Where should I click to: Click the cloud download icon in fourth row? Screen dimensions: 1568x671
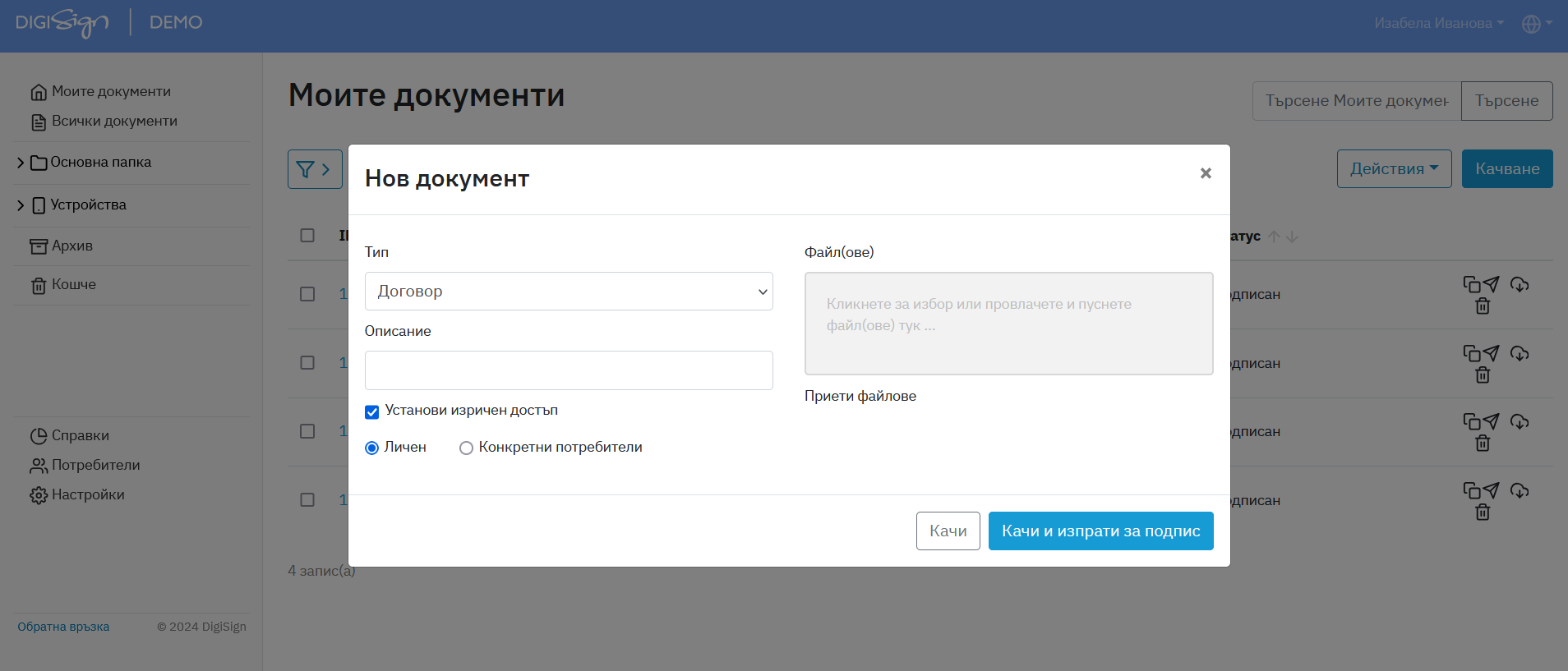pos(1520,490)
